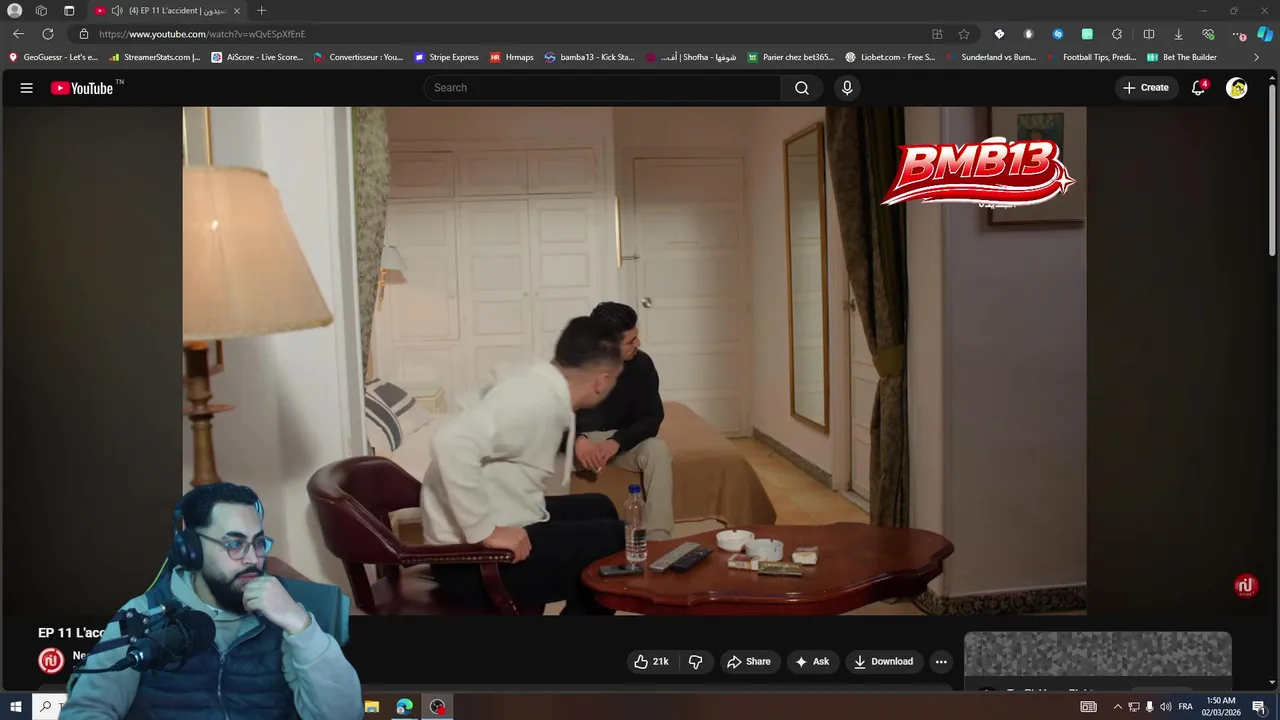This screenshot has height=720, width=1280.
Task: Open the AiScore Live Score bookmark
Action: [257, 57]
